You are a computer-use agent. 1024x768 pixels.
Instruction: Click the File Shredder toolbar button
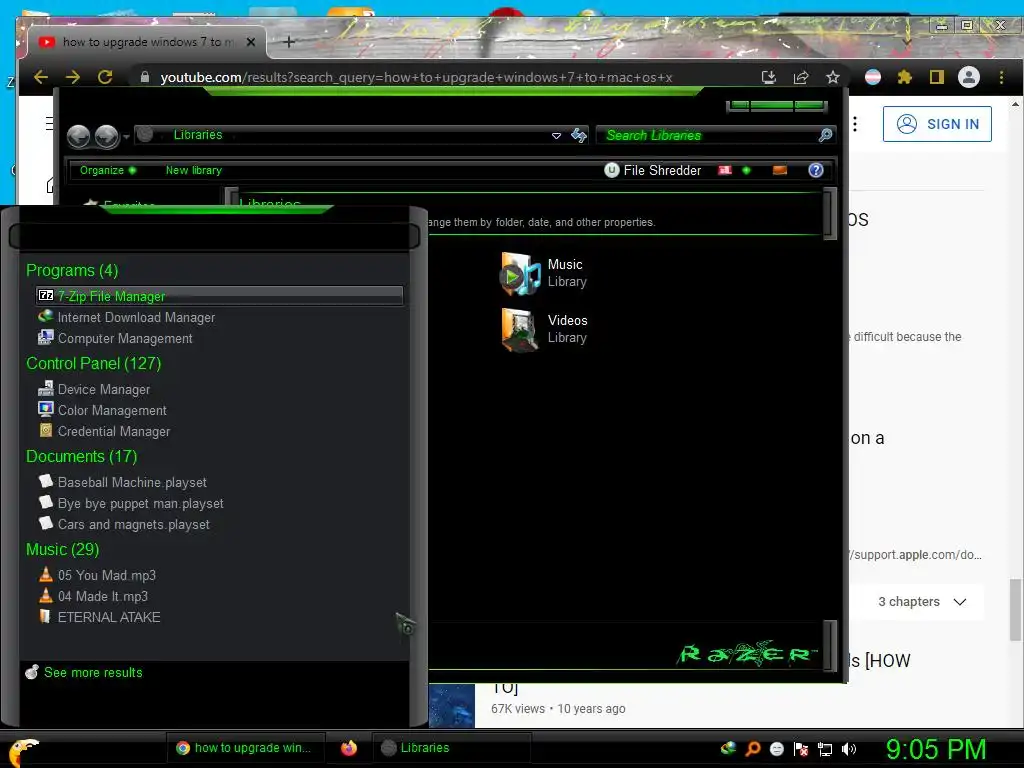652,170
